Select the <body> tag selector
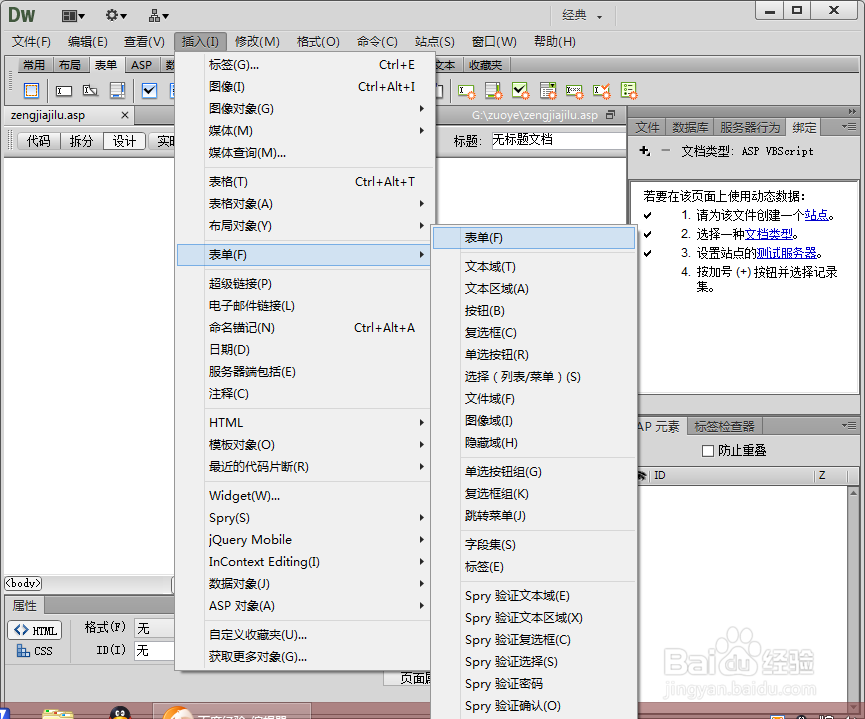The height and width of the screenshot is (719, 865). [23, 583]
